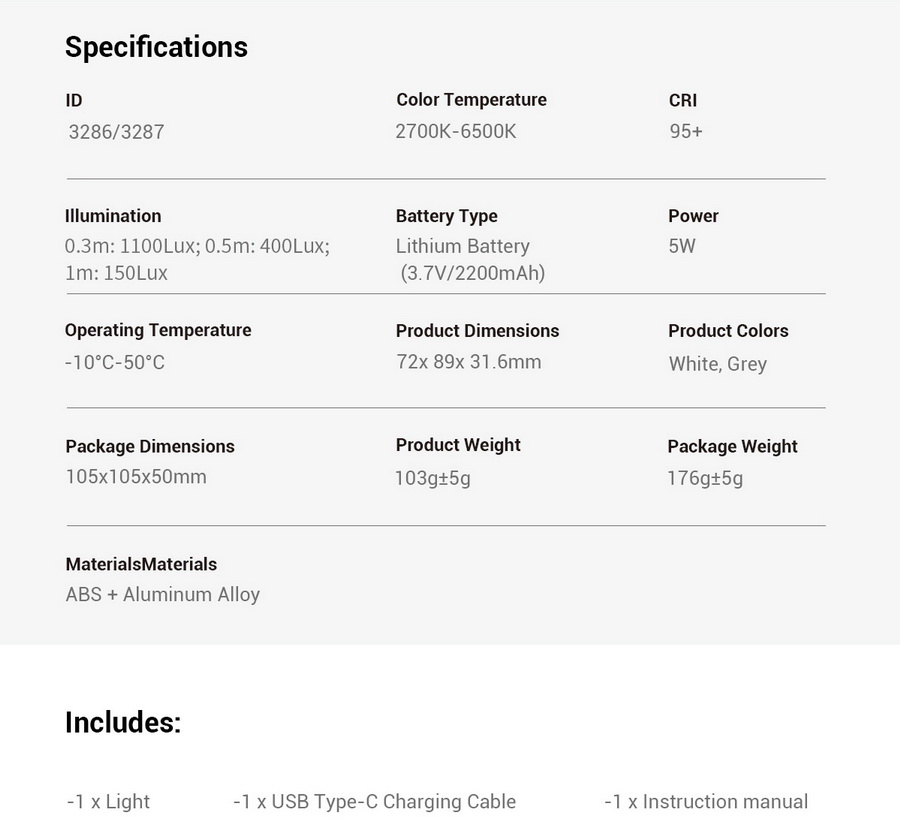The width and height of the screenshot is (900, 834).
Task: Click the Operating Temperature label
Action: pyautogui.click(x=158, y=331)
